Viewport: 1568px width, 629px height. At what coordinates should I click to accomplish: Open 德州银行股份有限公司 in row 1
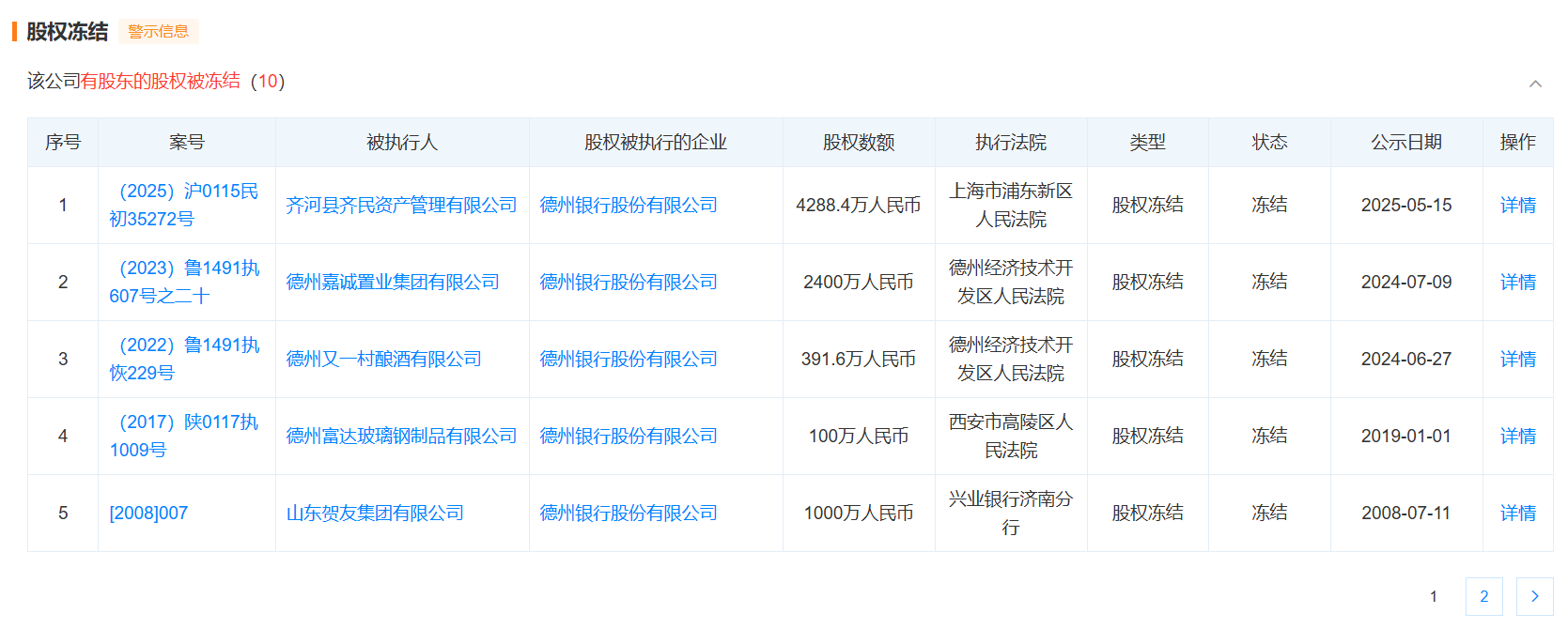pyautogui.click(x=629, y=205)
